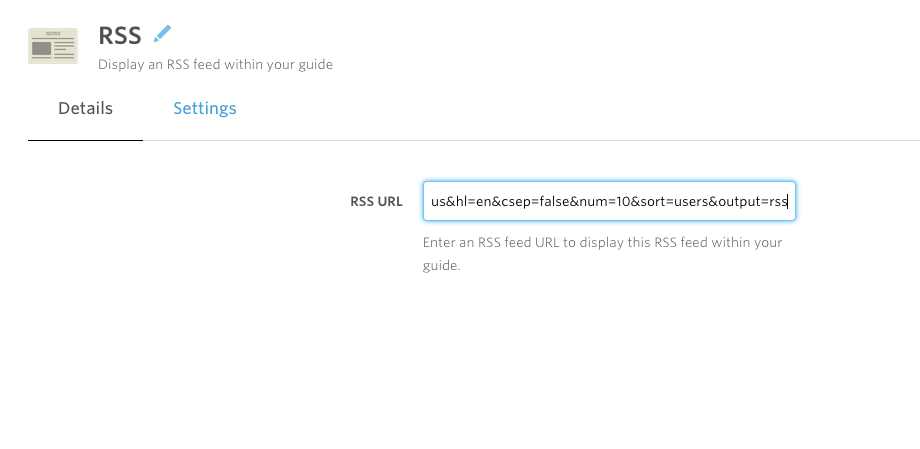The image size is (920, 449).
Task: Click 'sort=users' inside the URL field
Action: pos(675,202)
